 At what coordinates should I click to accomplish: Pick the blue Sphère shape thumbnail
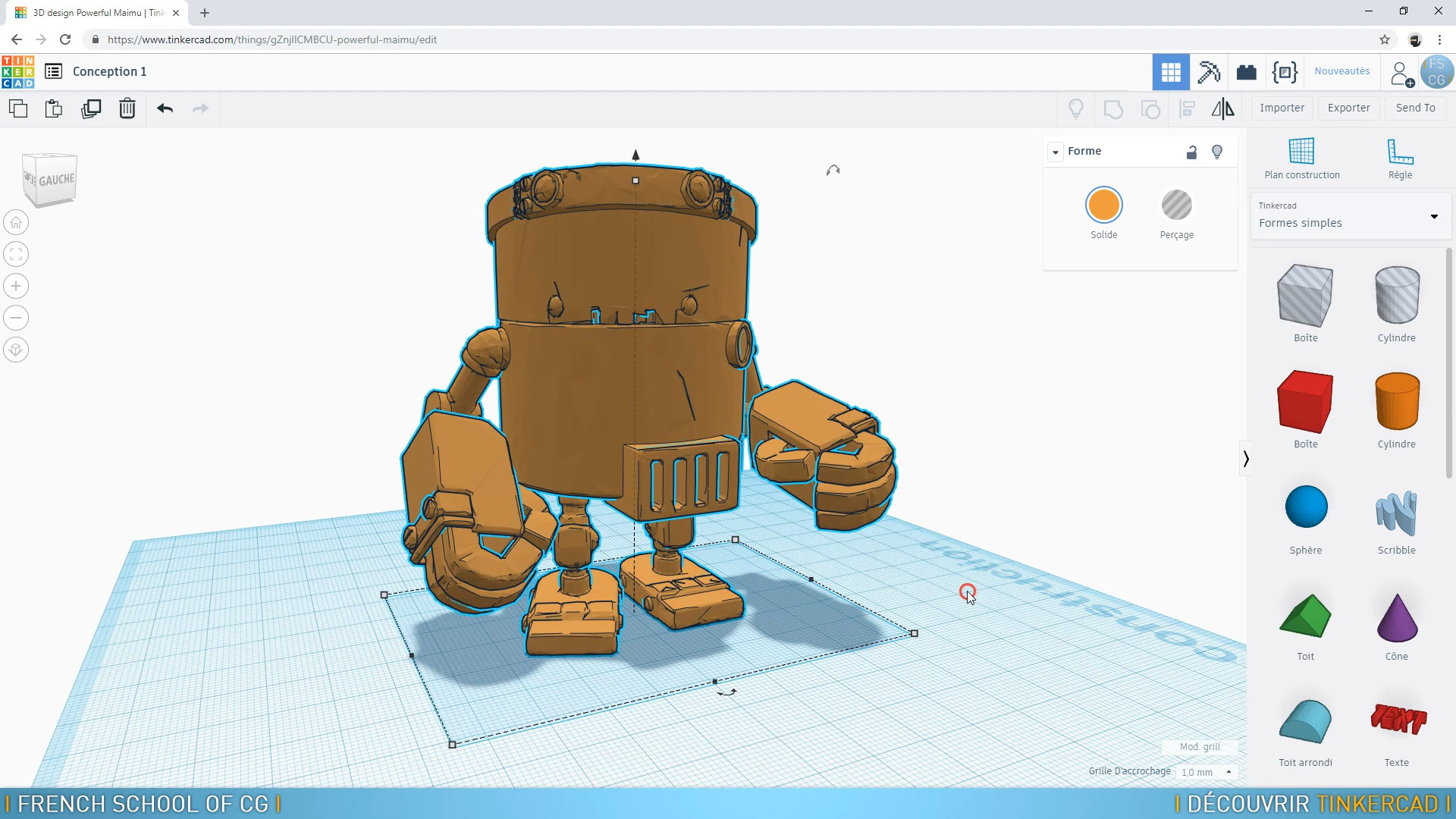1306,507
